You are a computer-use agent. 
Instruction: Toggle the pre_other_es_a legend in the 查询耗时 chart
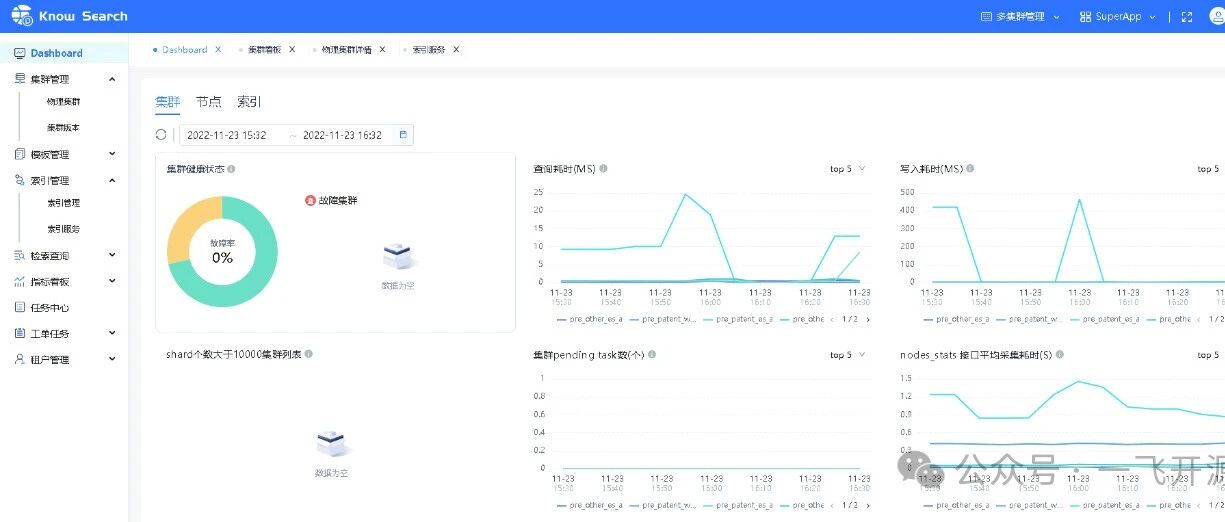pyautogui.click(x=590, y=319)
